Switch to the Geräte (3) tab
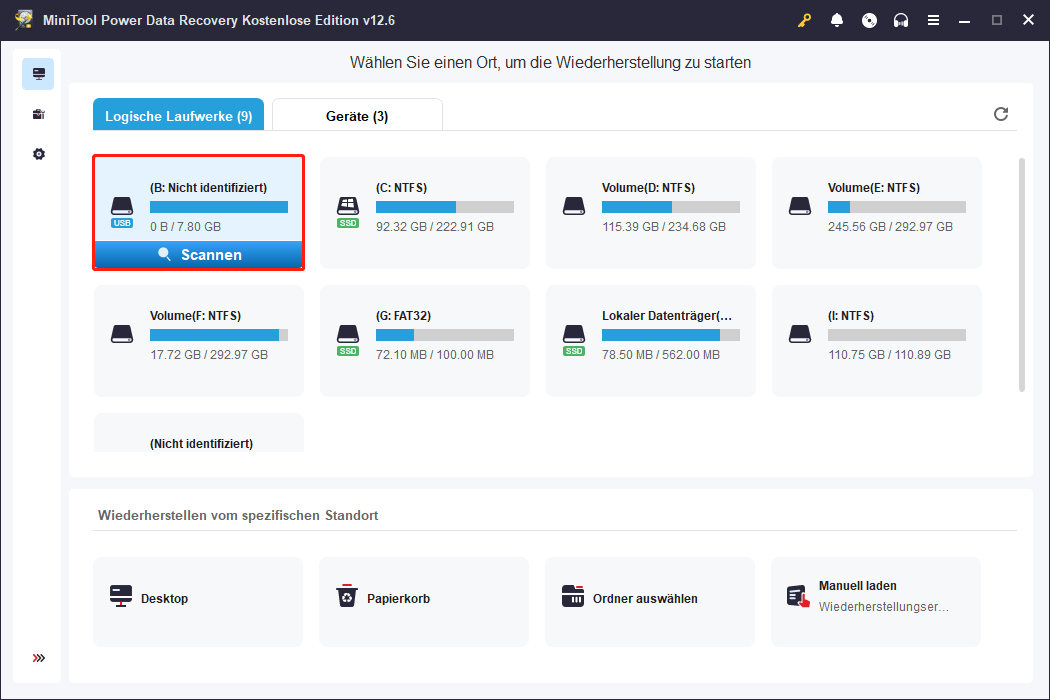Image resolution: width=1050 pixels, height=700 pixels. point(357,116)
